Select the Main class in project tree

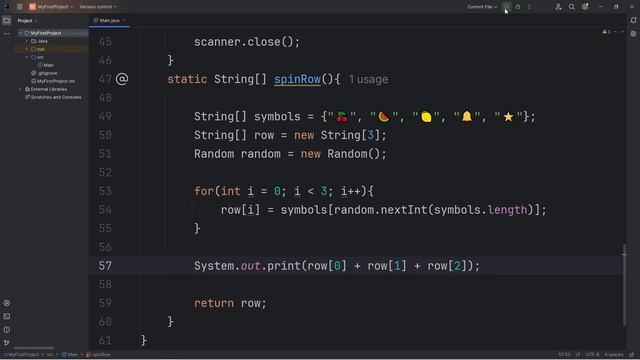tap(48, 65)
